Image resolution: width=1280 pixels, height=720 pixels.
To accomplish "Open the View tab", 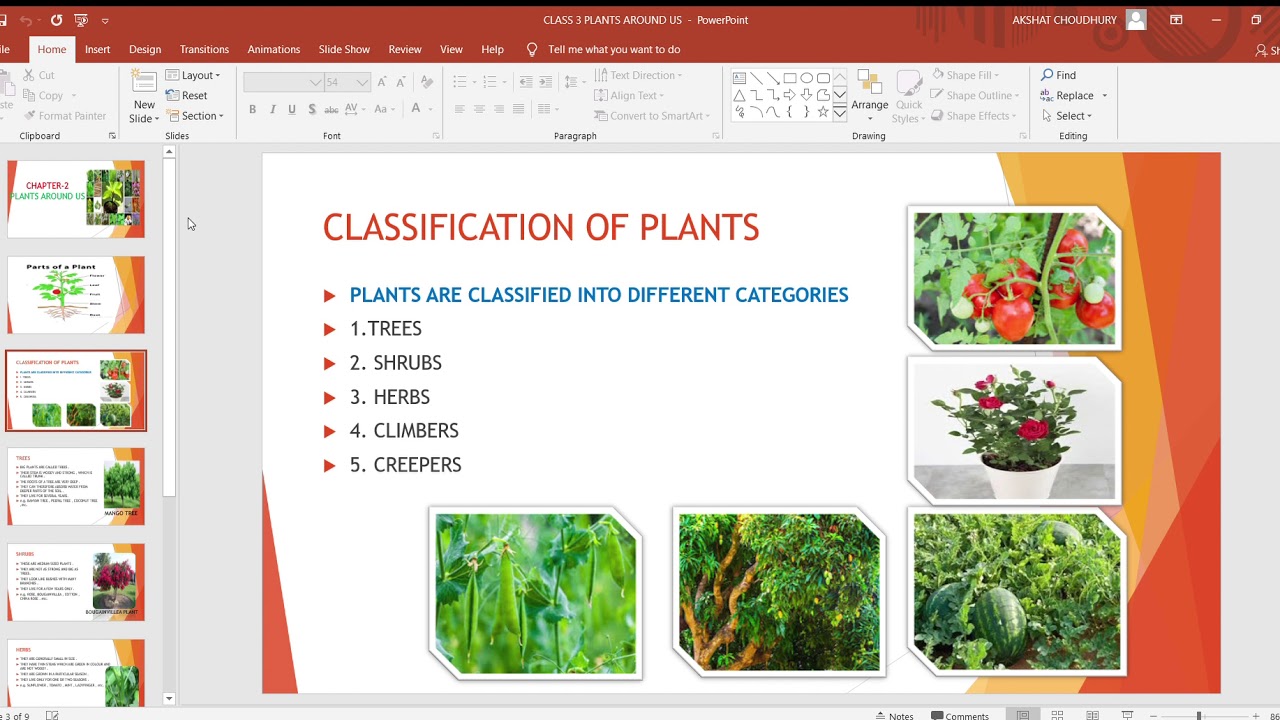I will point(452,49).
